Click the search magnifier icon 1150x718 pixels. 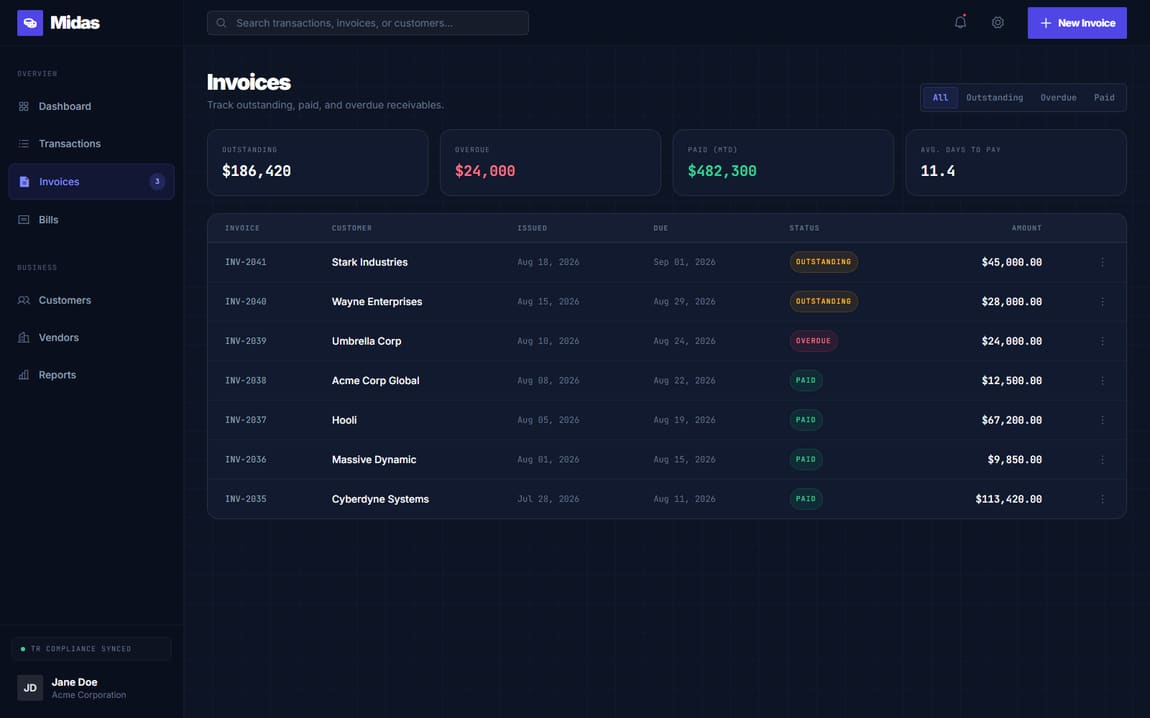tap(221, 23)
